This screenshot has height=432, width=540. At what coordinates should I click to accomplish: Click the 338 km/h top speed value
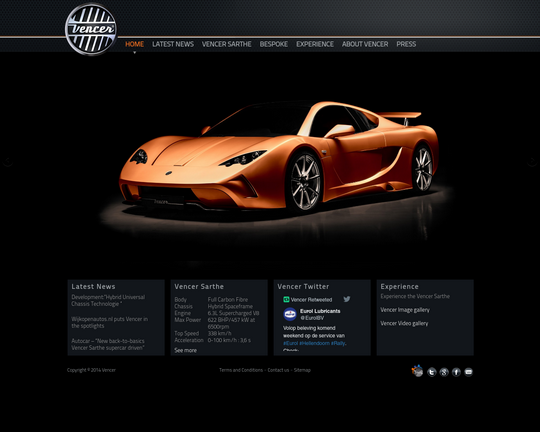click(219, 333)
